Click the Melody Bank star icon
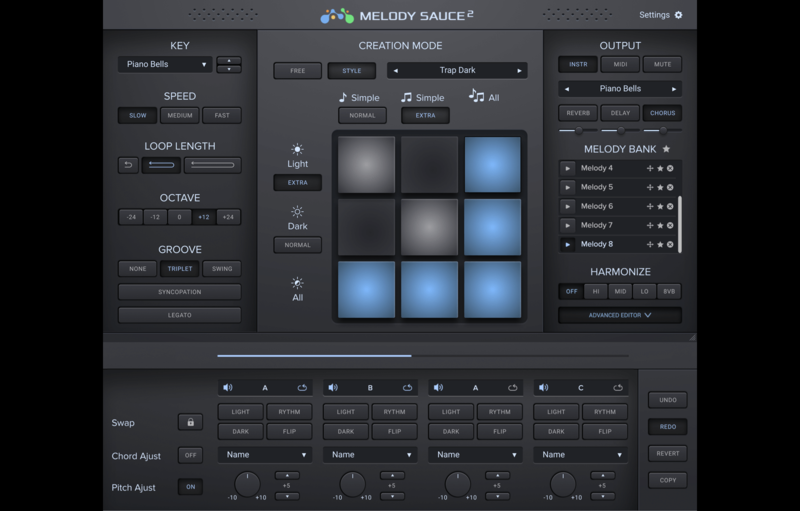The image size is (800, 511). click(666, 149)
